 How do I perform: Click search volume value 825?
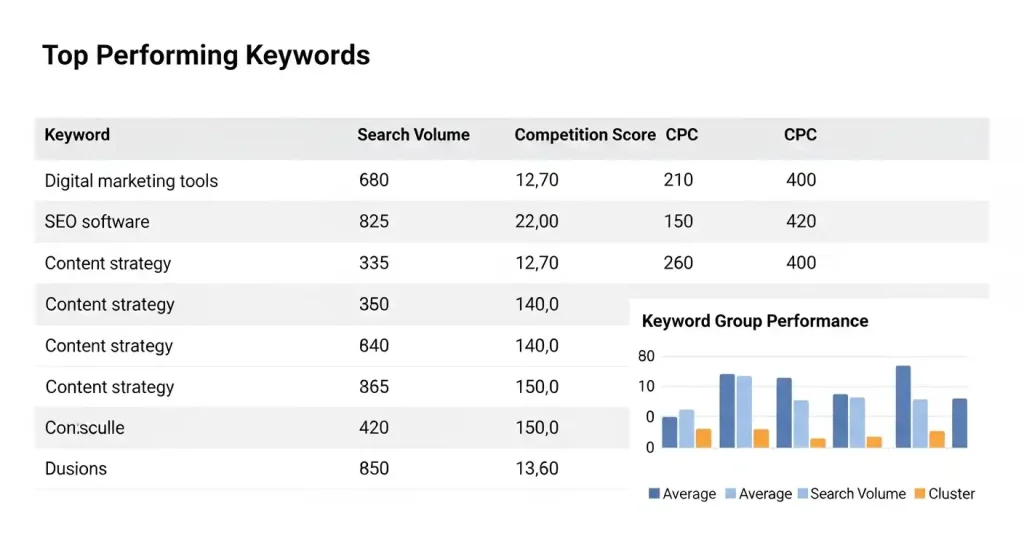pyautogui.click(x=373, y=222)
